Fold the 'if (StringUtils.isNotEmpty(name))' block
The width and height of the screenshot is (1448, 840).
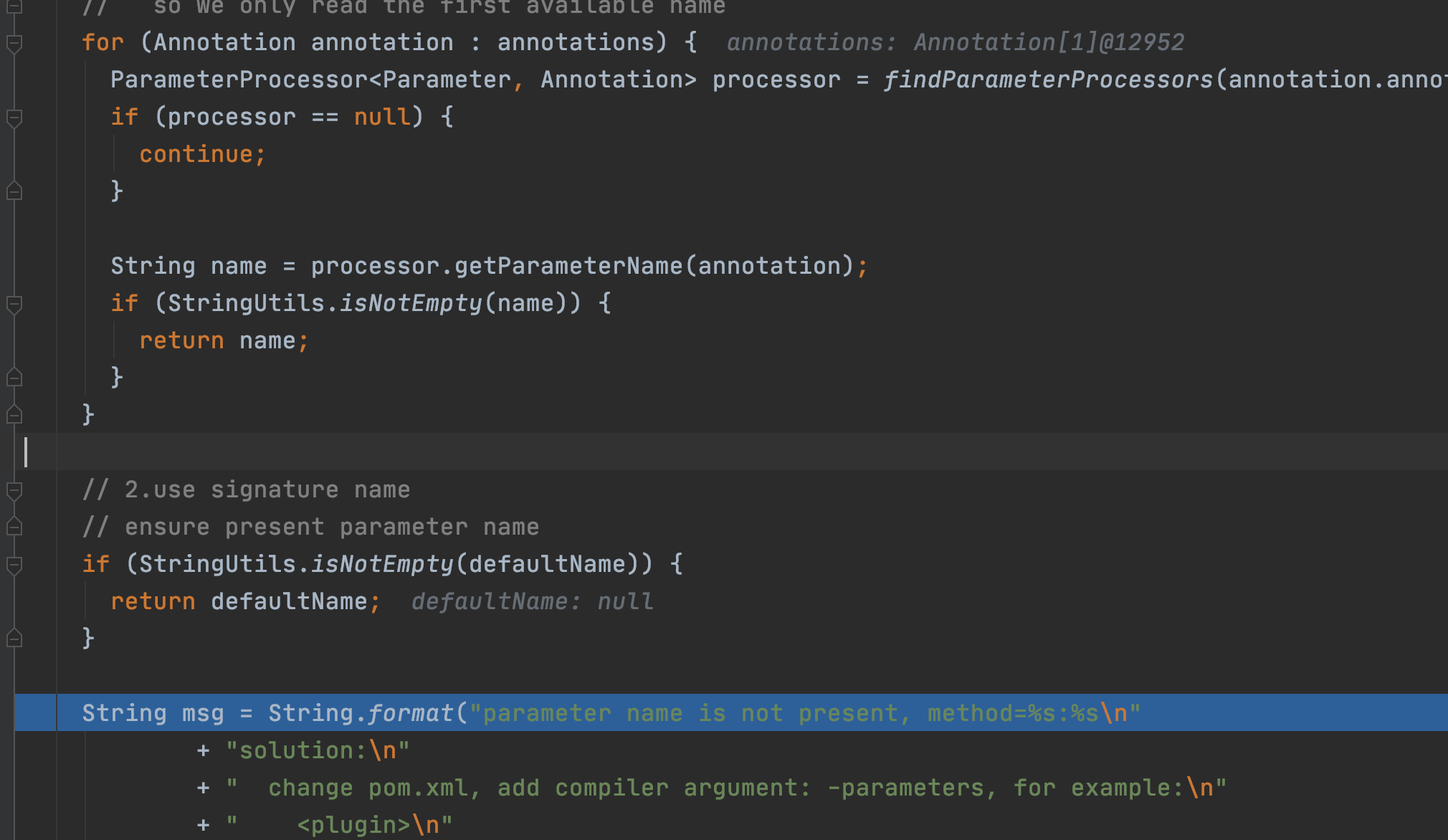click(x=14, y=304)
